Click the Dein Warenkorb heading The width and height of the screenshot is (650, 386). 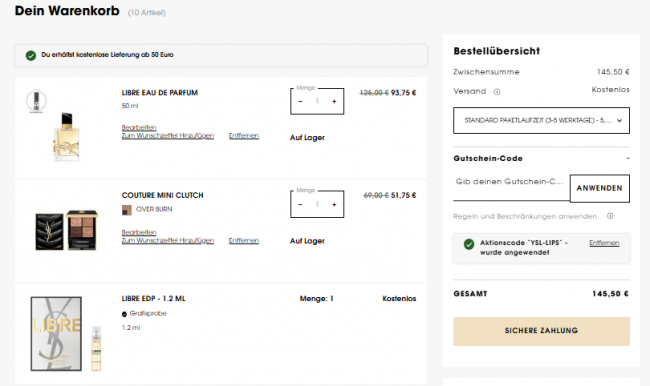(67, 11)
